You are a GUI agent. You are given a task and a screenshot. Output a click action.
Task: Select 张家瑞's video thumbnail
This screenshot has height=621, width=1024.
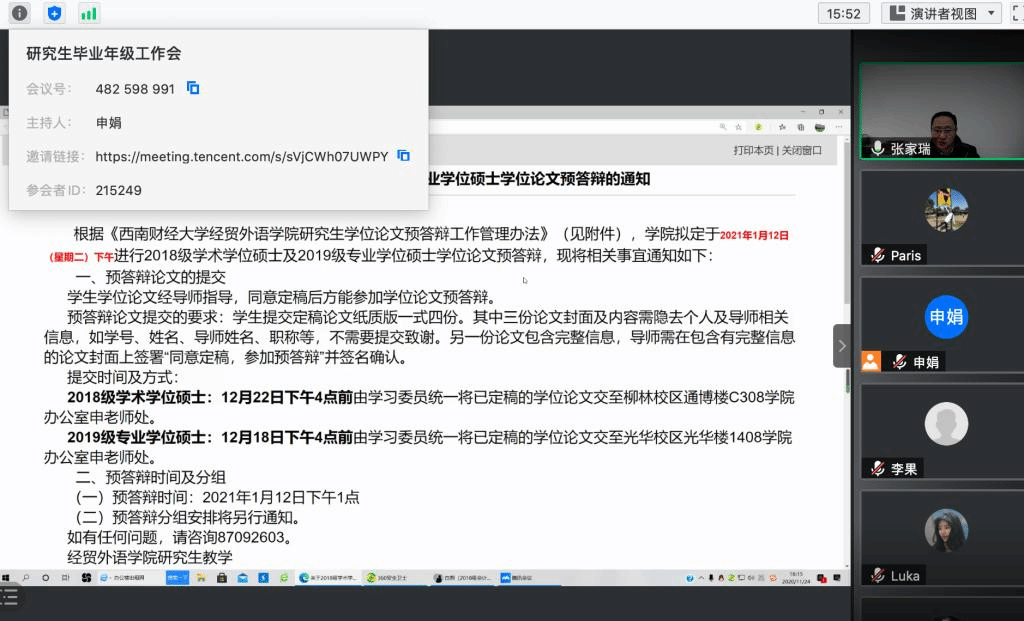(x=942, y=111)
